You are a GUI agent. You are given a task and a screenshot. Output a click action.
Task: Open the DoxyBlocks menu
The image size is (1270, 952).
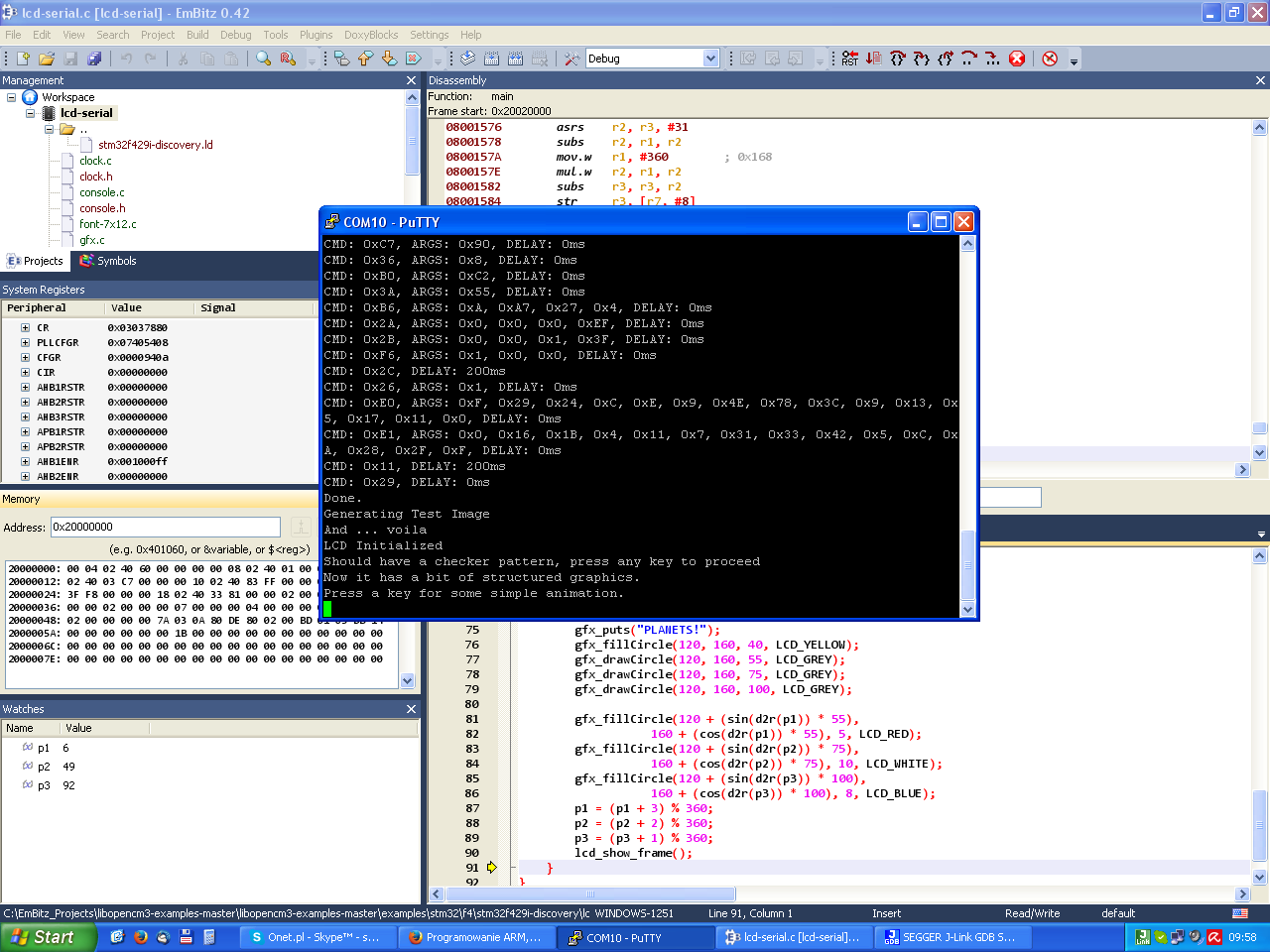tap(370, 35)
